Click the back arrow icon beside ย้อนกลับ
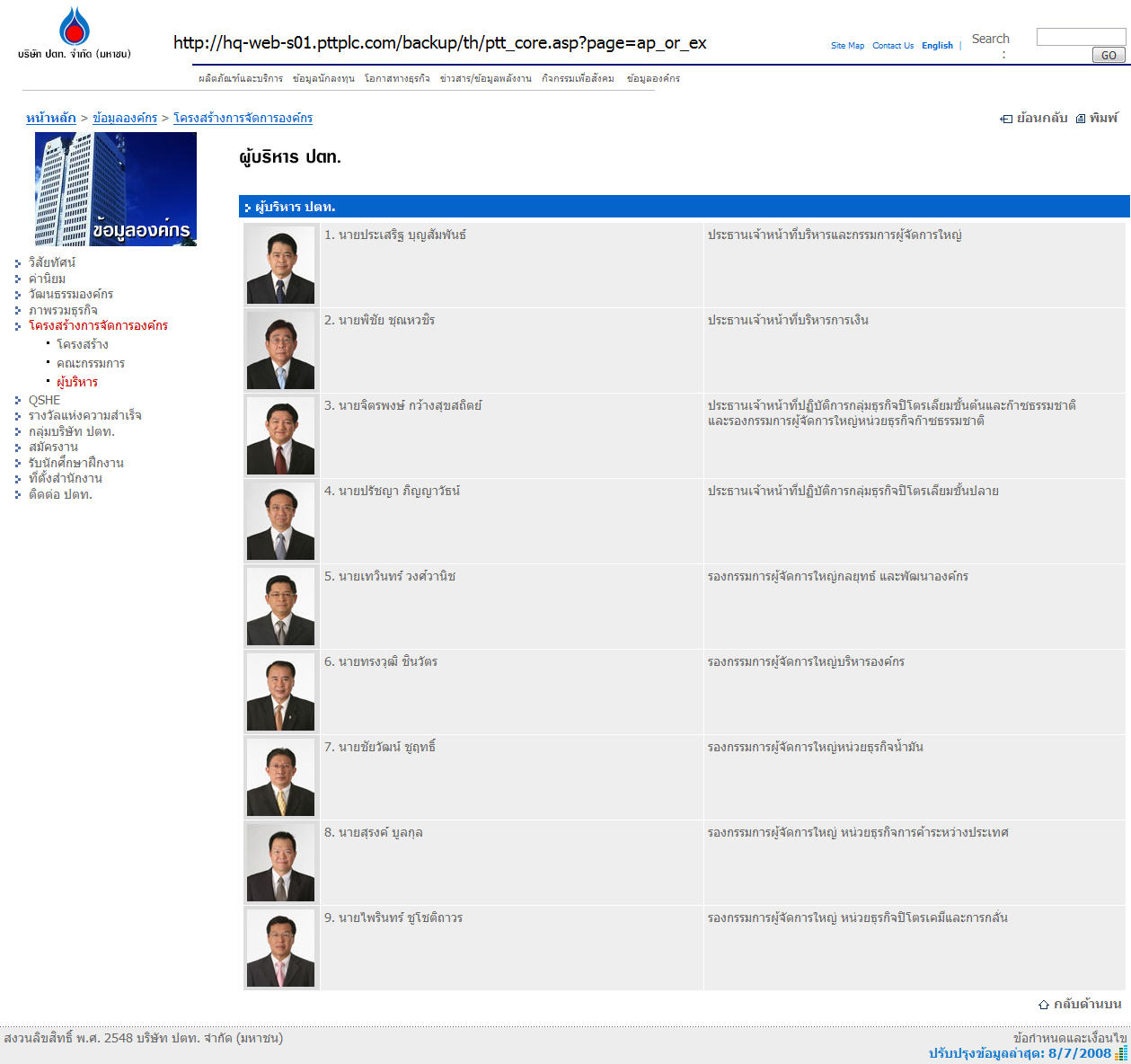1131x1064 pixels. pos(1006,119)
